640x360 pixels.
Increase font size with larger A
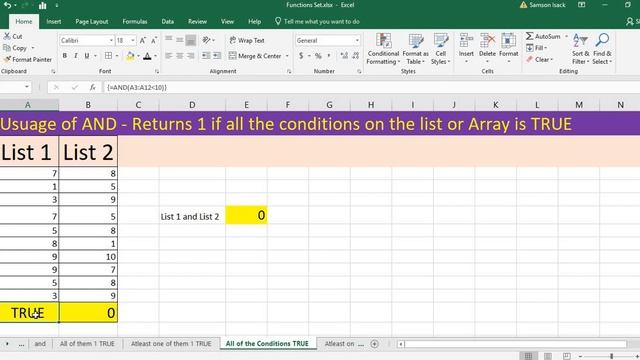click(x=142, y=40)
